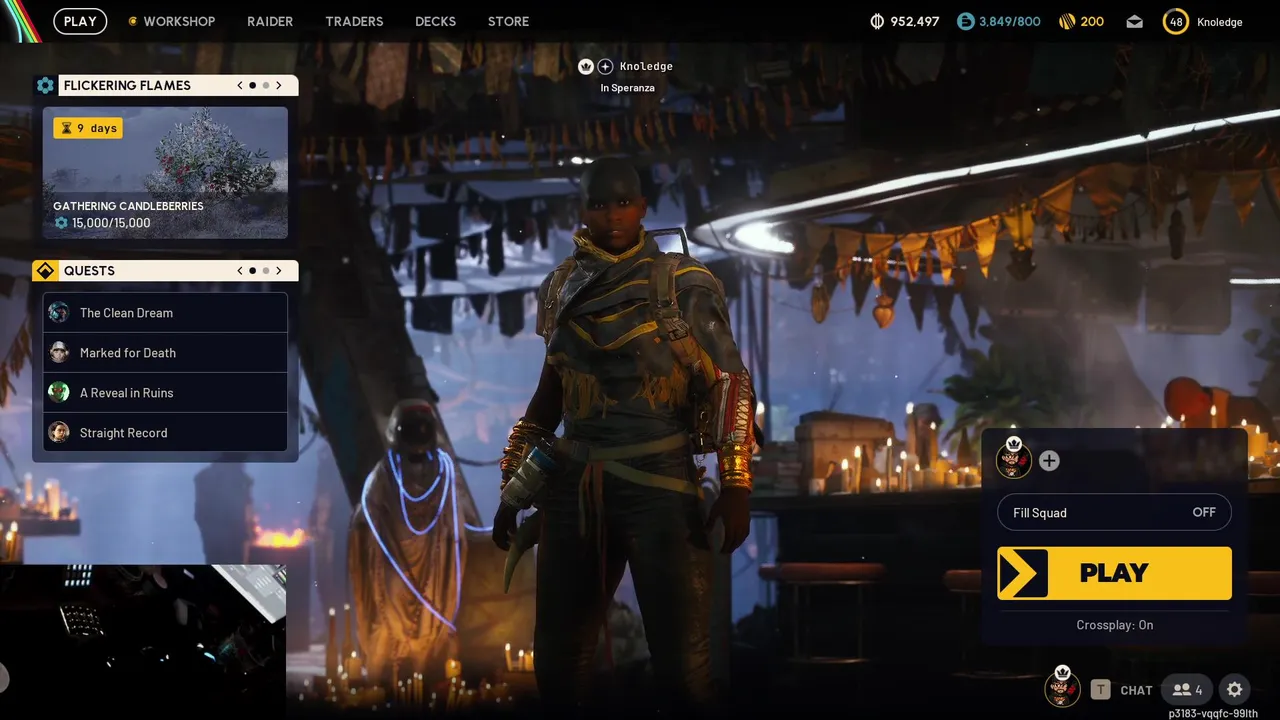Image resolution: width=1280 pixels, height=720 pixels.
Task: Click the Knoledge profile name top right
Action: click(1219, 22)
